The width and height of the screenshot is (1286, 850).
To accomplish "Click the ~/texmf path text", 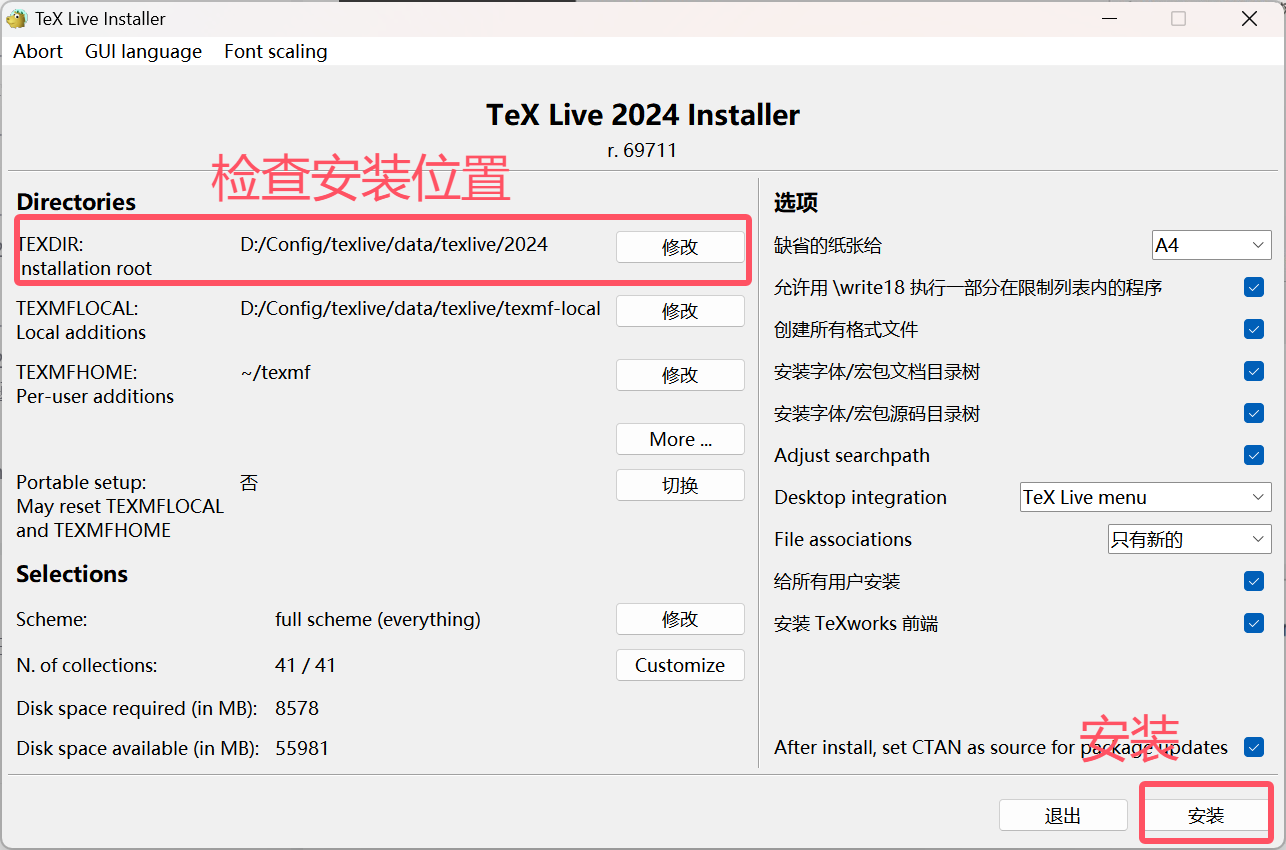I will [x=275, y=372].
